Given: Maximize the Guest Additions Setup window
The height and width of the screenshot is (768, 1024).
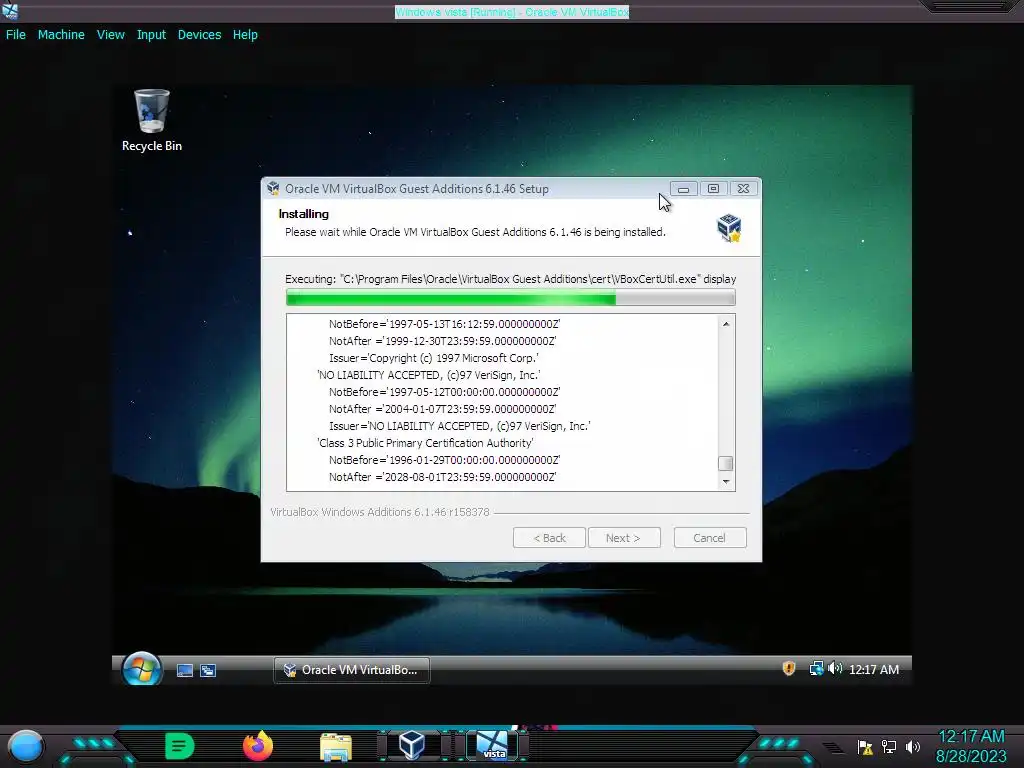Looking at the screenshot, I should (713, 189).
